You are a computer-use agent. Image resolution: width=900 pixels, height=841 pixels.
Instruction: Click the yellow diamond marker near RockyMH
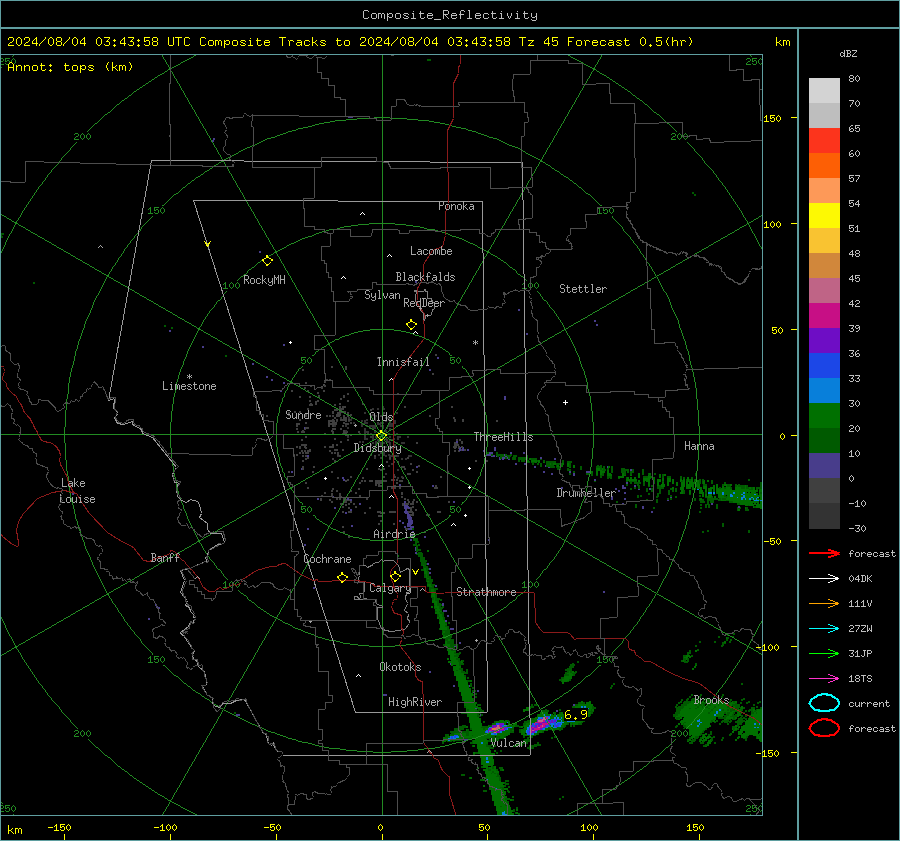267,261
